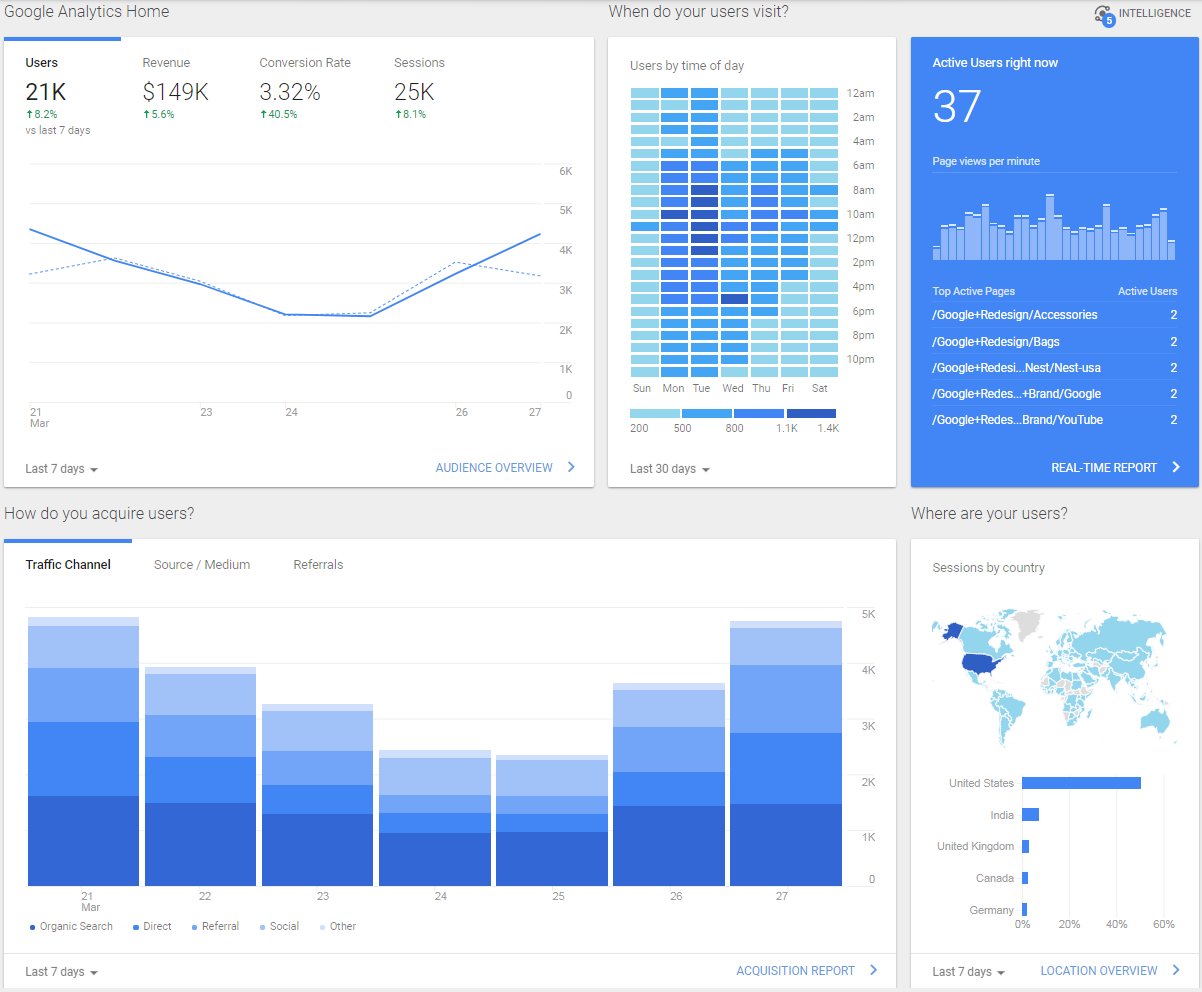Switch to the Referrals tab
The width and height of the screenshot is (1202, 992).
pyautogui.click(x=318, y=565)
